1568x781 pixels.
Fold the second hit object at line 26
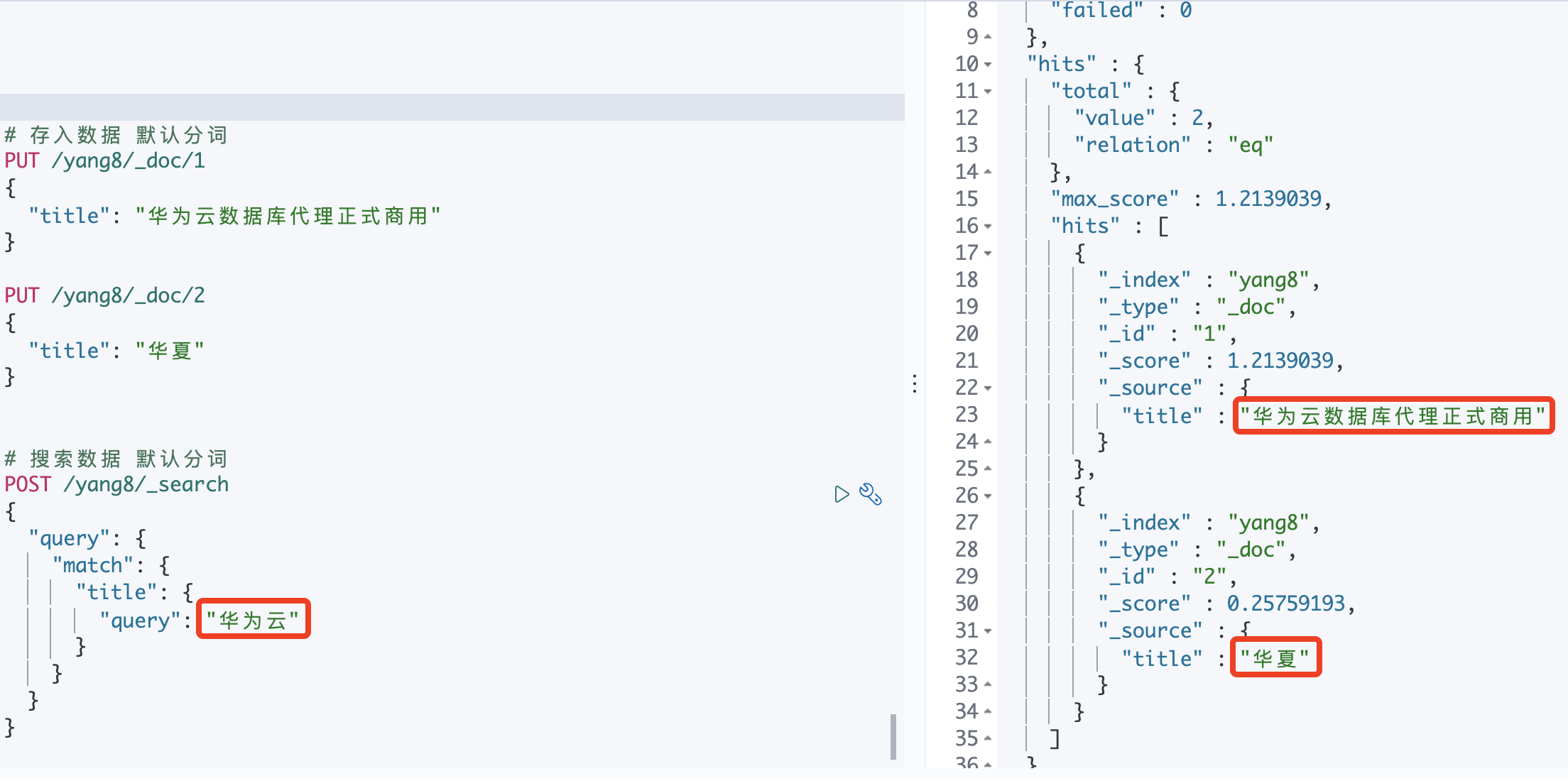point(988,496)
